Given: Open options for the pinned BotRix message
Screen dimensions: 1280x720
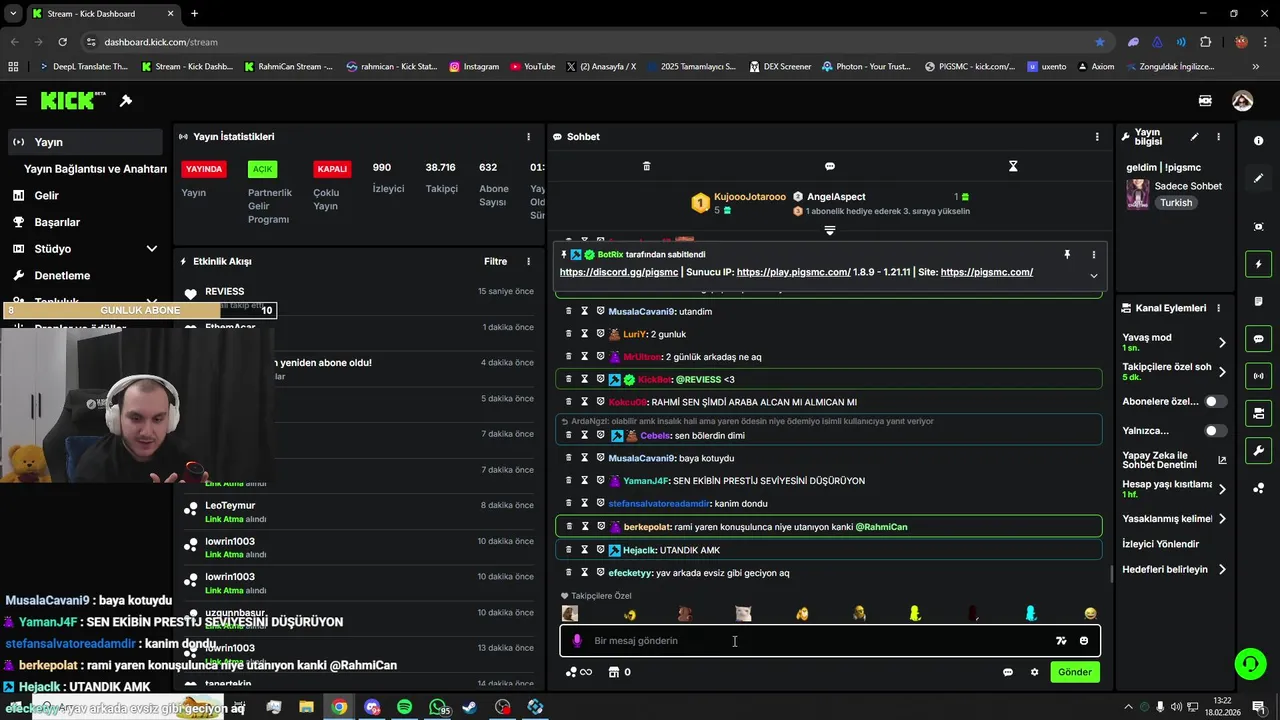Looking at the screenshot, I should tap(1093, 255).
